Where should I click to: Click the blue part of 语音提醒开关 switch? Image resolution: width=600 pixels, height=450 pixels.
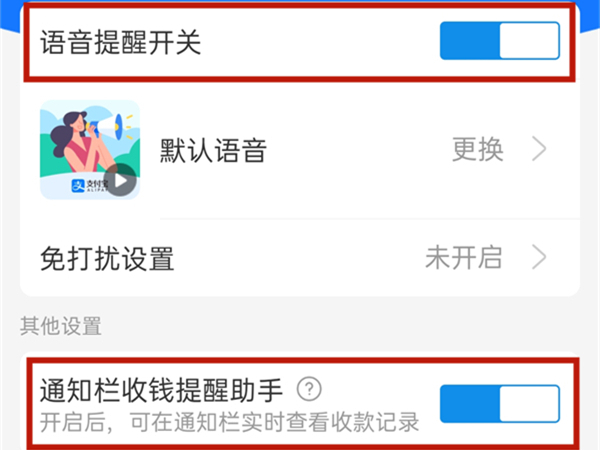click(x=470, y=41)
